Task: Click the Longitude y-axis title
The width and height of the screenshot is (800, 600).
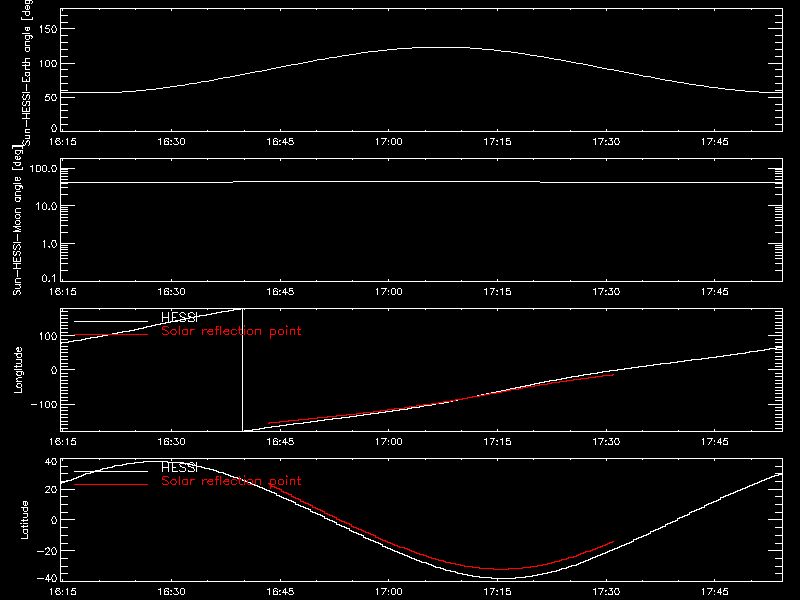Action: click(x=18, y=370)
